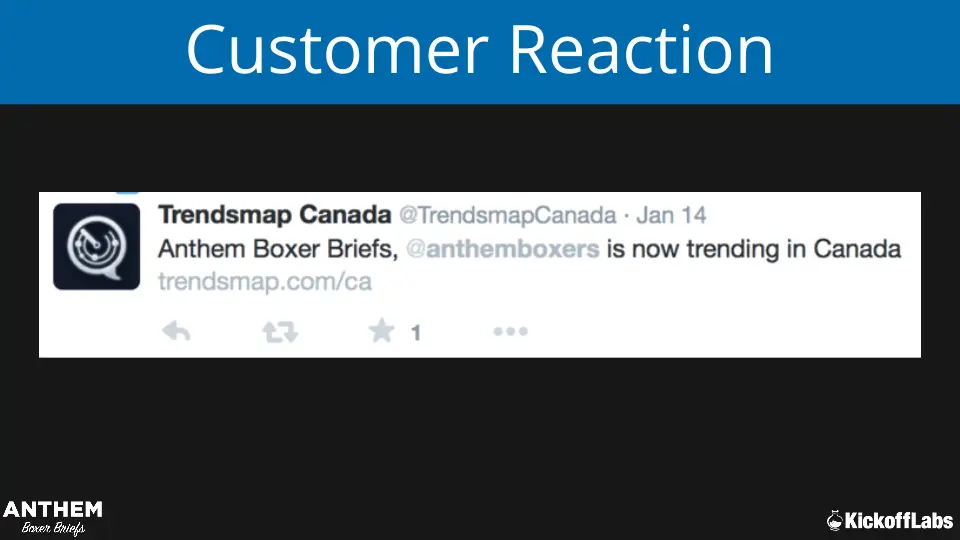Click the KickoffLabs flask icon
This screenshot has width=960, height=540.
point(835,520)
